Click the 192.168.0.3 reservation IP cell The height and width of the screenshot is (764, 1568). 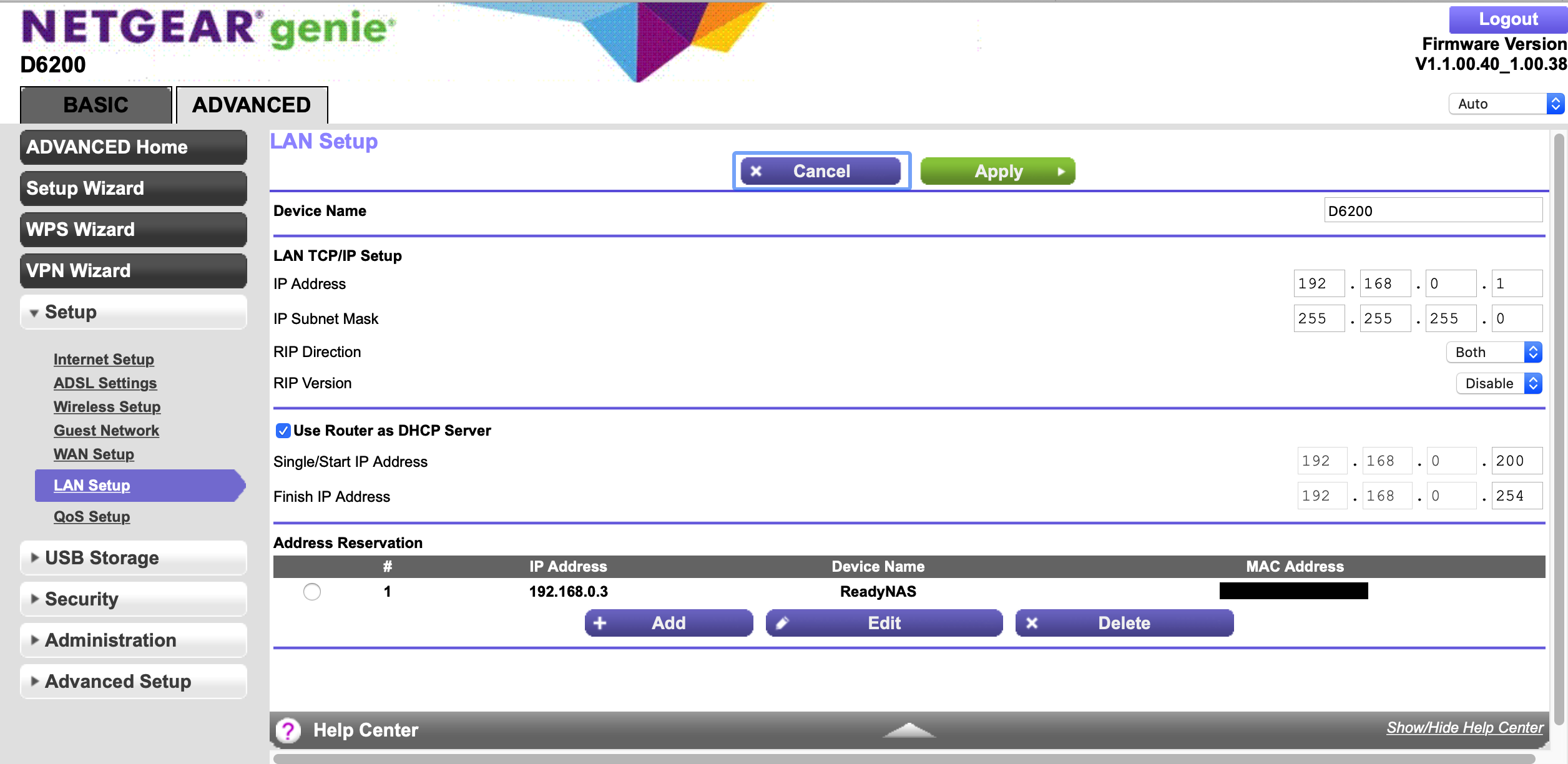point(568,591)
